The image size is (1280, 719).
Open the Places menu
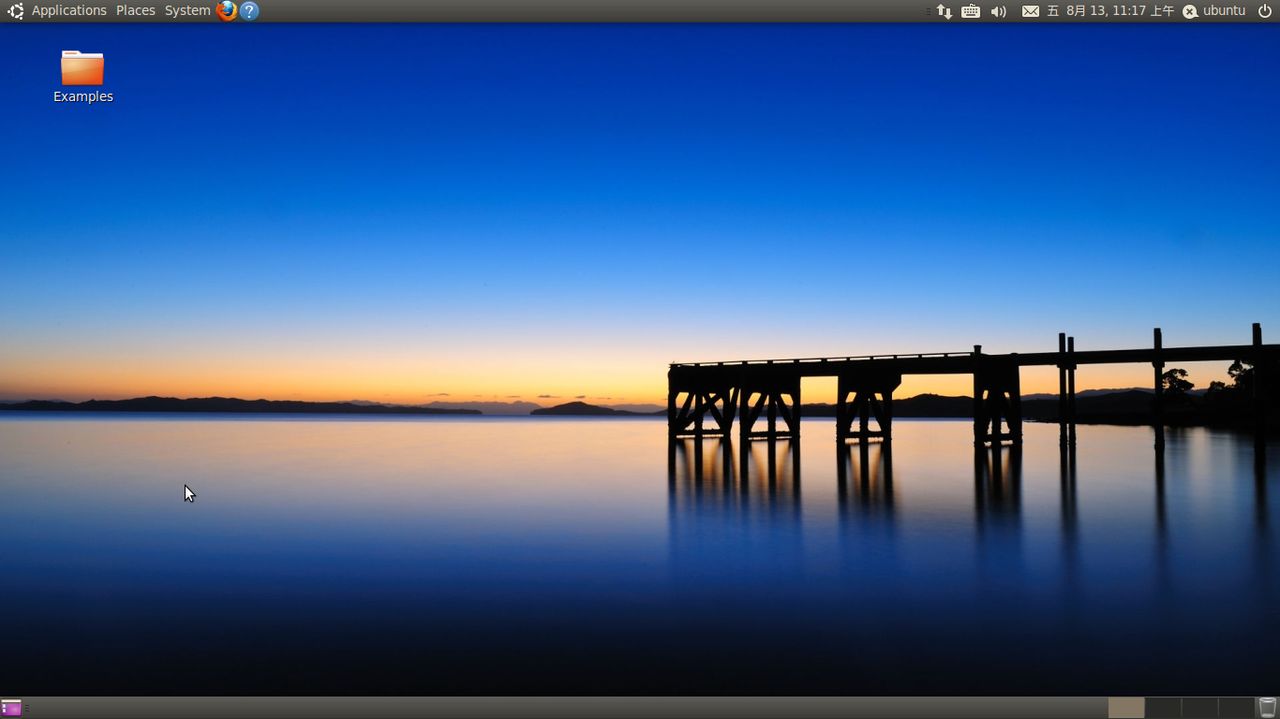(x=135, y=10)
